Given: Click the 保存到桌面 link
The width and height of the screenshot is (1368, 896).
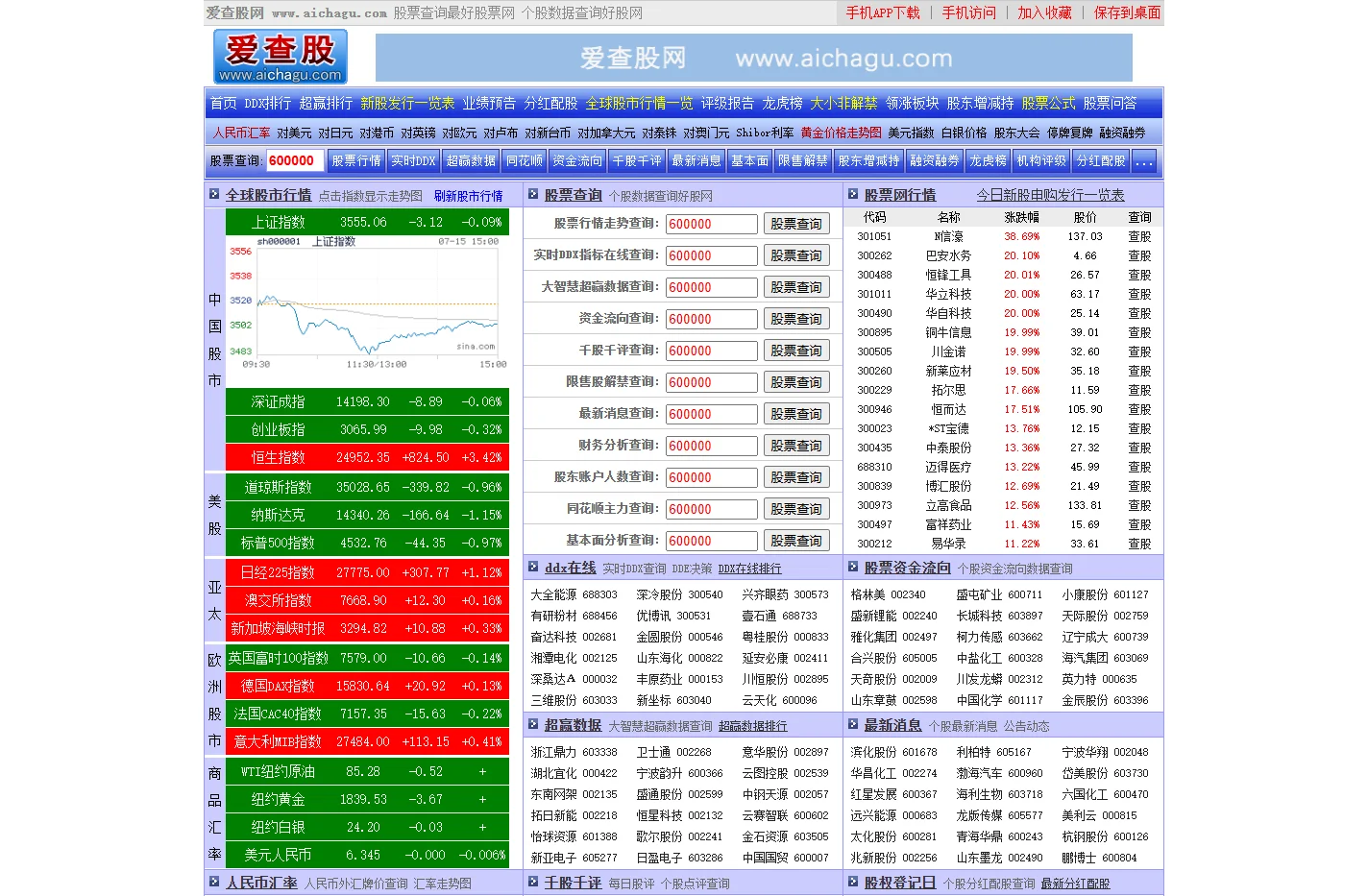Looking at the screenshot, I should pyautogui.click(x=1127, y=12).
